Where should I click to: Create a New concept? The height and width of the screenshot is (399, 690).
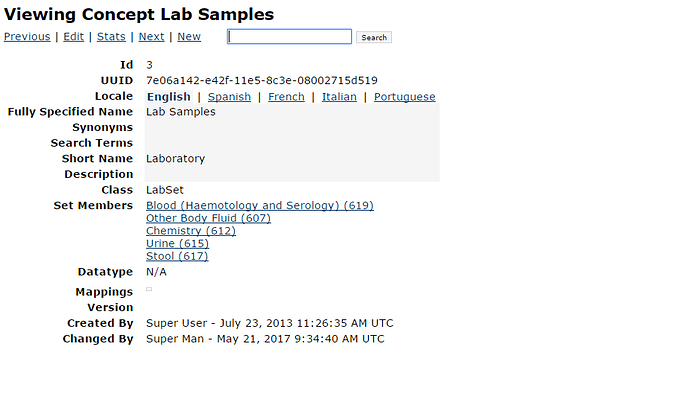click(x=189, y=37)
